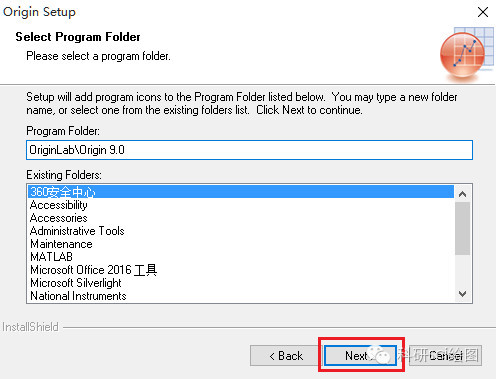Select the Accessories folder

point(241,218)
